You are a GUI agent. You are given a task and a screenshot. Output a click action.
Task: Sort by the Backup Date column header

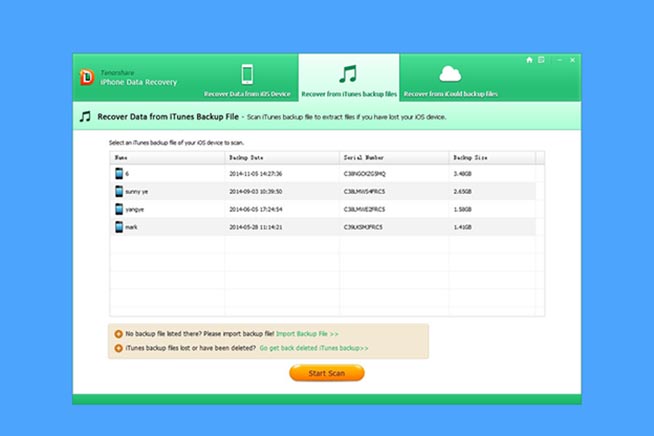click(x=282, y=158)
